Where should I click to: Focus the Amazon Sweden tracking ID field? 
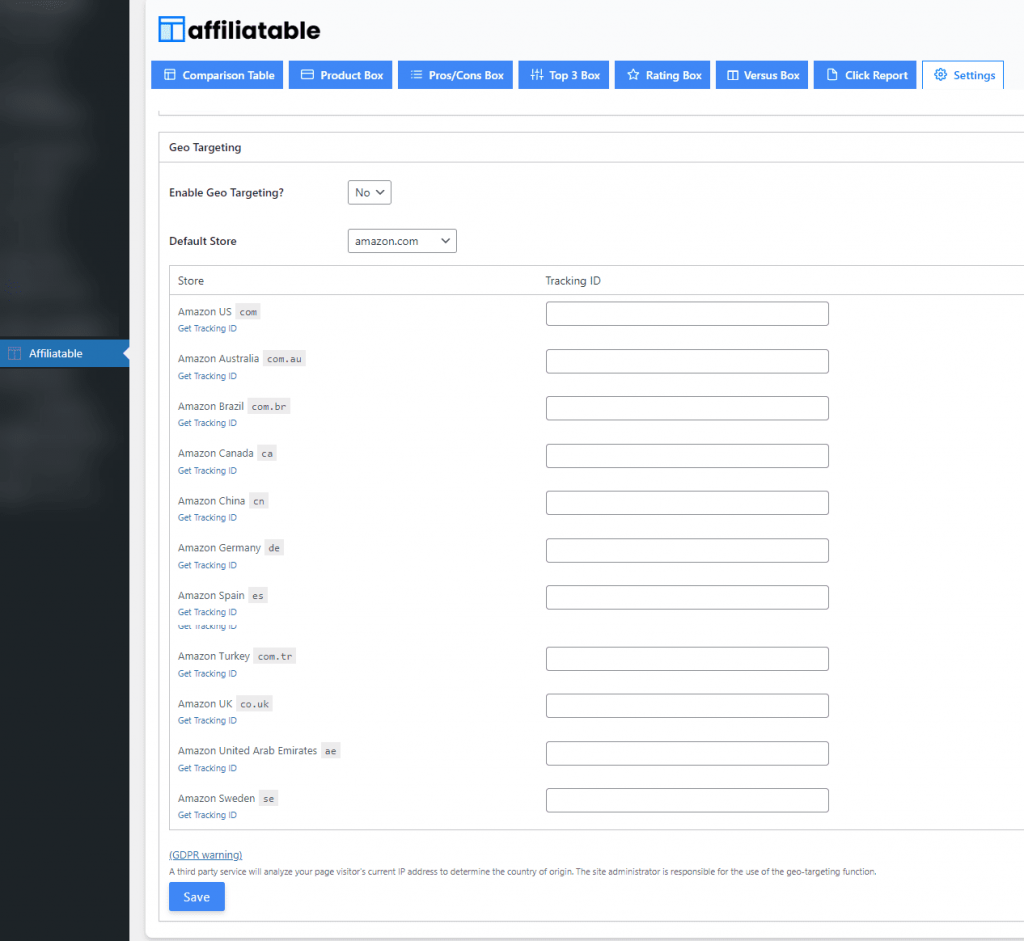[687, 801]
